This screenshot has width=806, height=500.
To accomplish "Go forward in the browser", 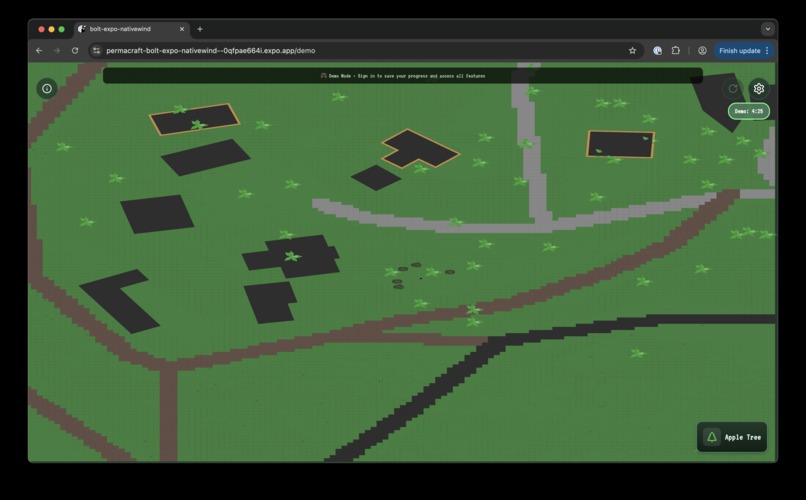I will click(57, 50).
